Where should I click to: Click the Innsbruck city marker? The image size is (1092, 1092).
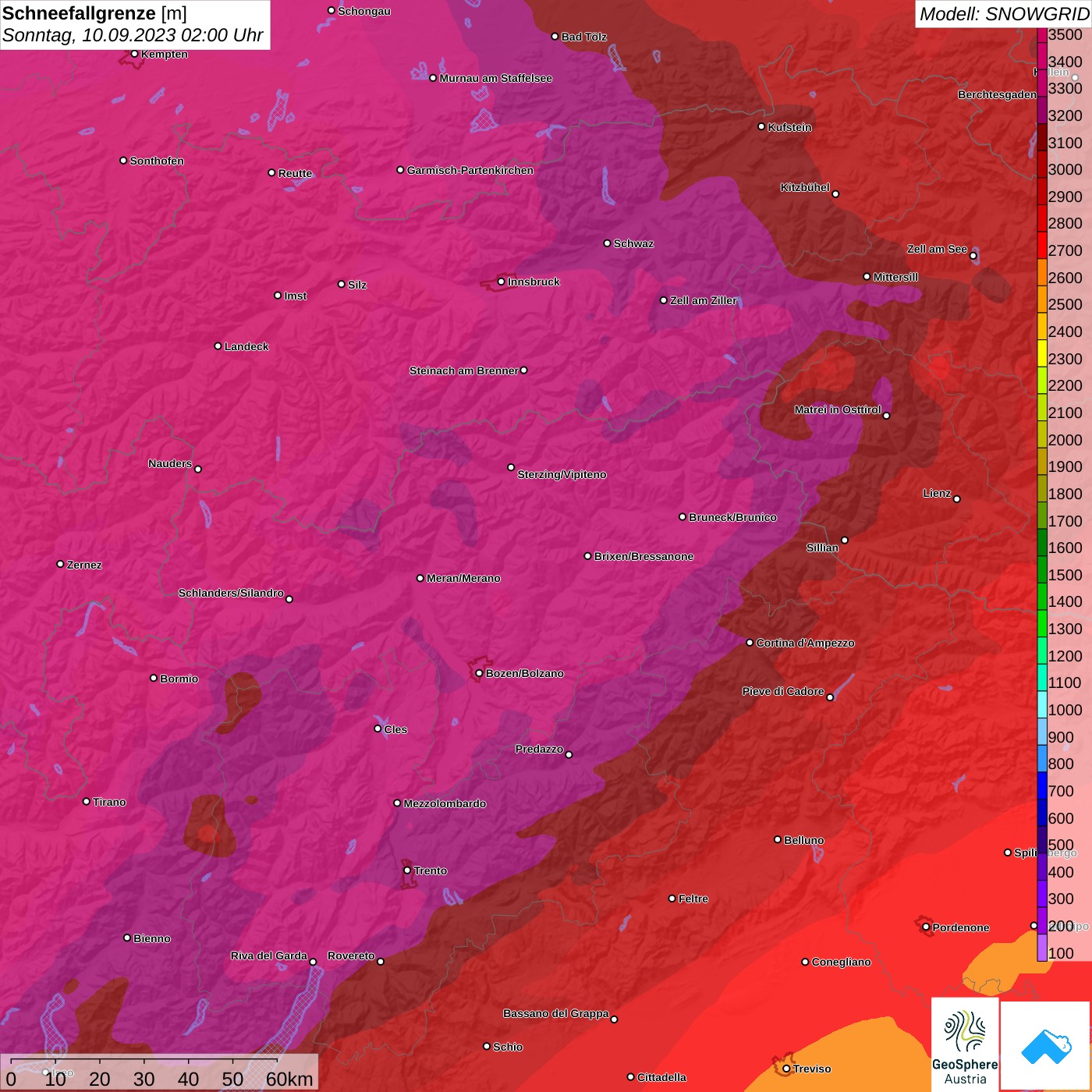(x=502, y=282)
